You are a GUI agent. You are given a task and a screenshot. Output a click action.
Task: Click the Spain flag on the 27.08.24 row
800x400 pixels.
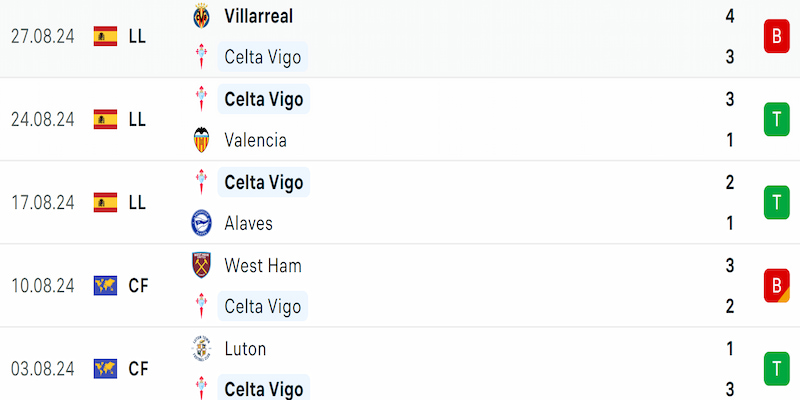pos(106,36)
